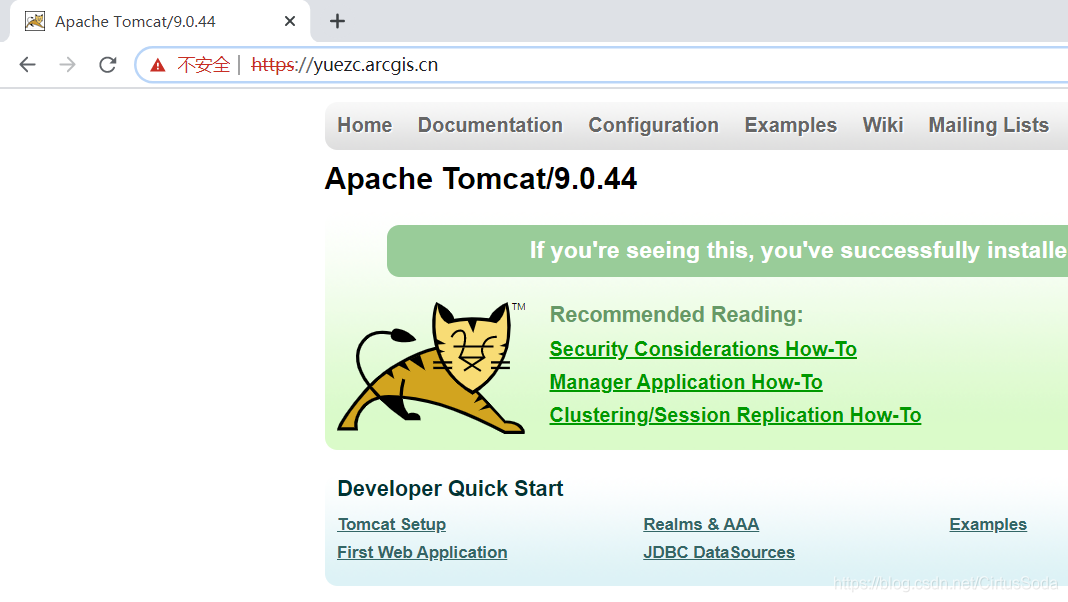
Task: Open the Configuration navigation item
Action: [654, 125]
